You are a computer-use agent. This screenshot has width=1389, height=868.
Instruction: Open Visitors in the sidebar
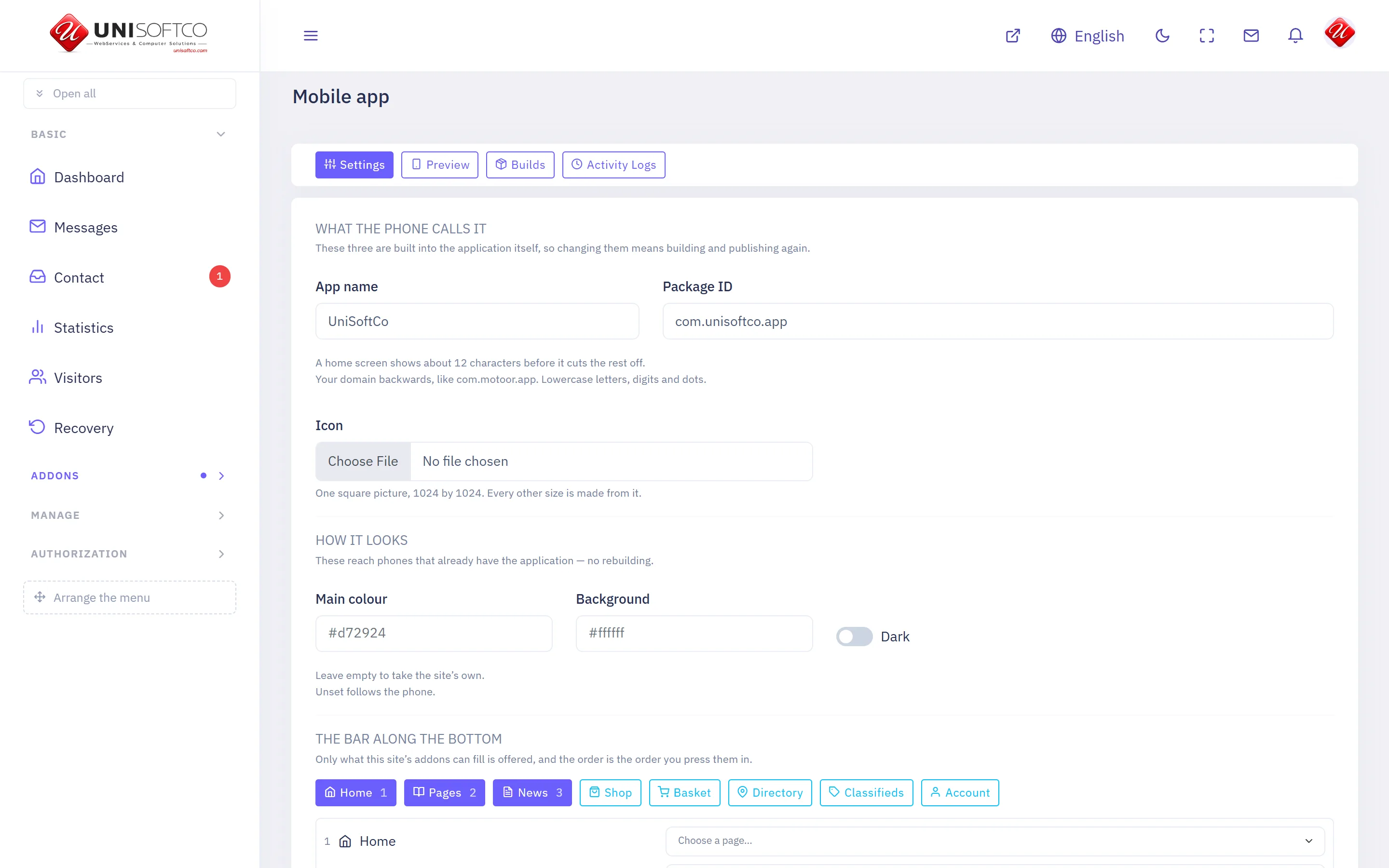129,378
